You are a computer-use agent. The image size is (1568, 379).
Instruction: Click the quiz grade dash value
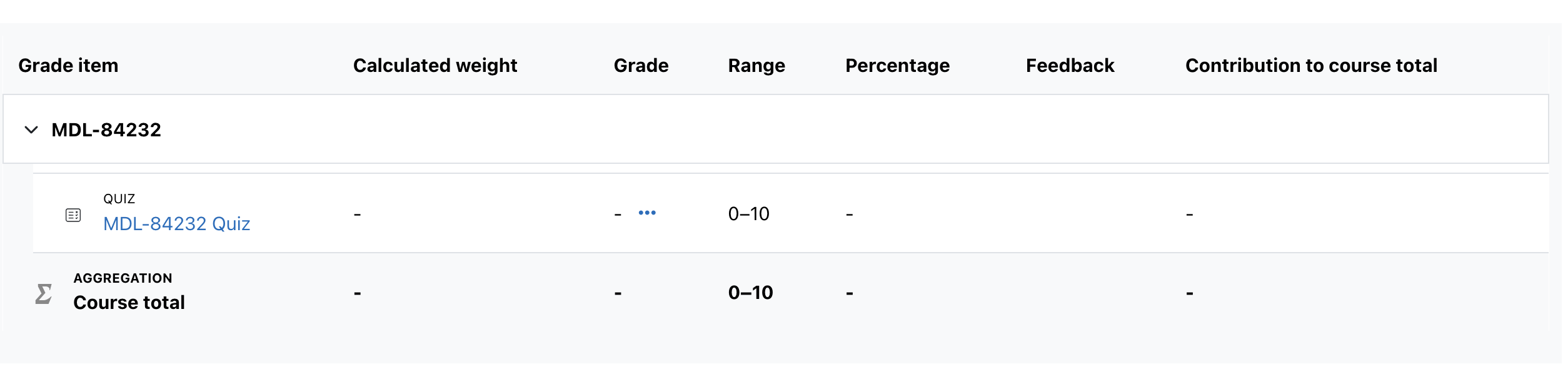pyautogui.click(x=618, y=215)
